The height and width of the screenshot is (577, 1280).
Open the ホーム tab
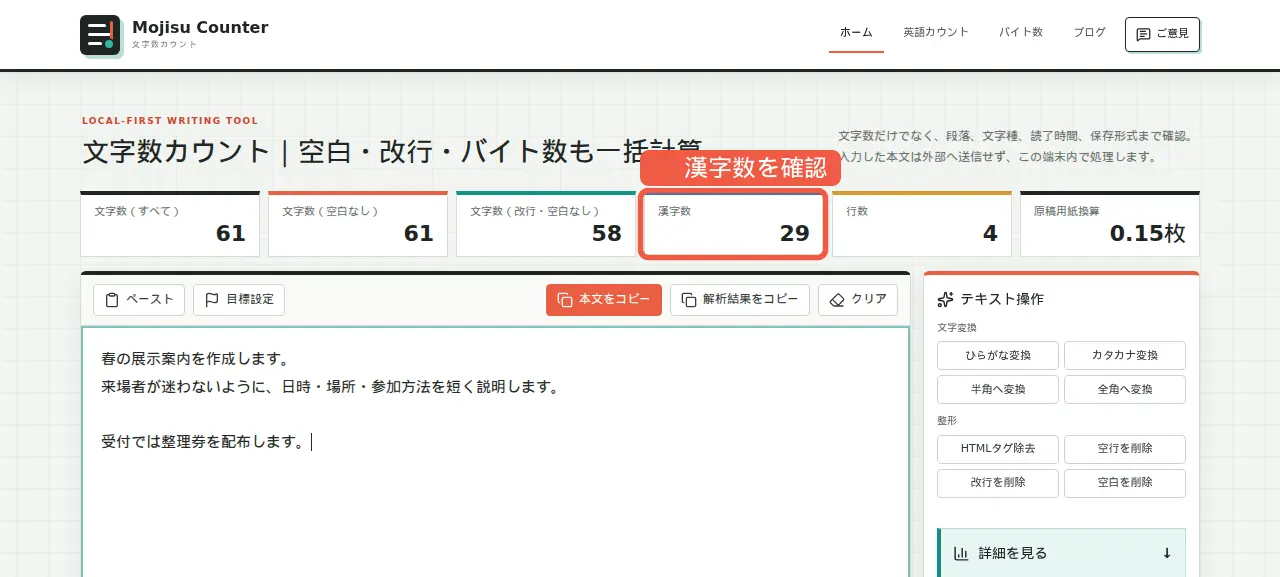tap(856, 33)
